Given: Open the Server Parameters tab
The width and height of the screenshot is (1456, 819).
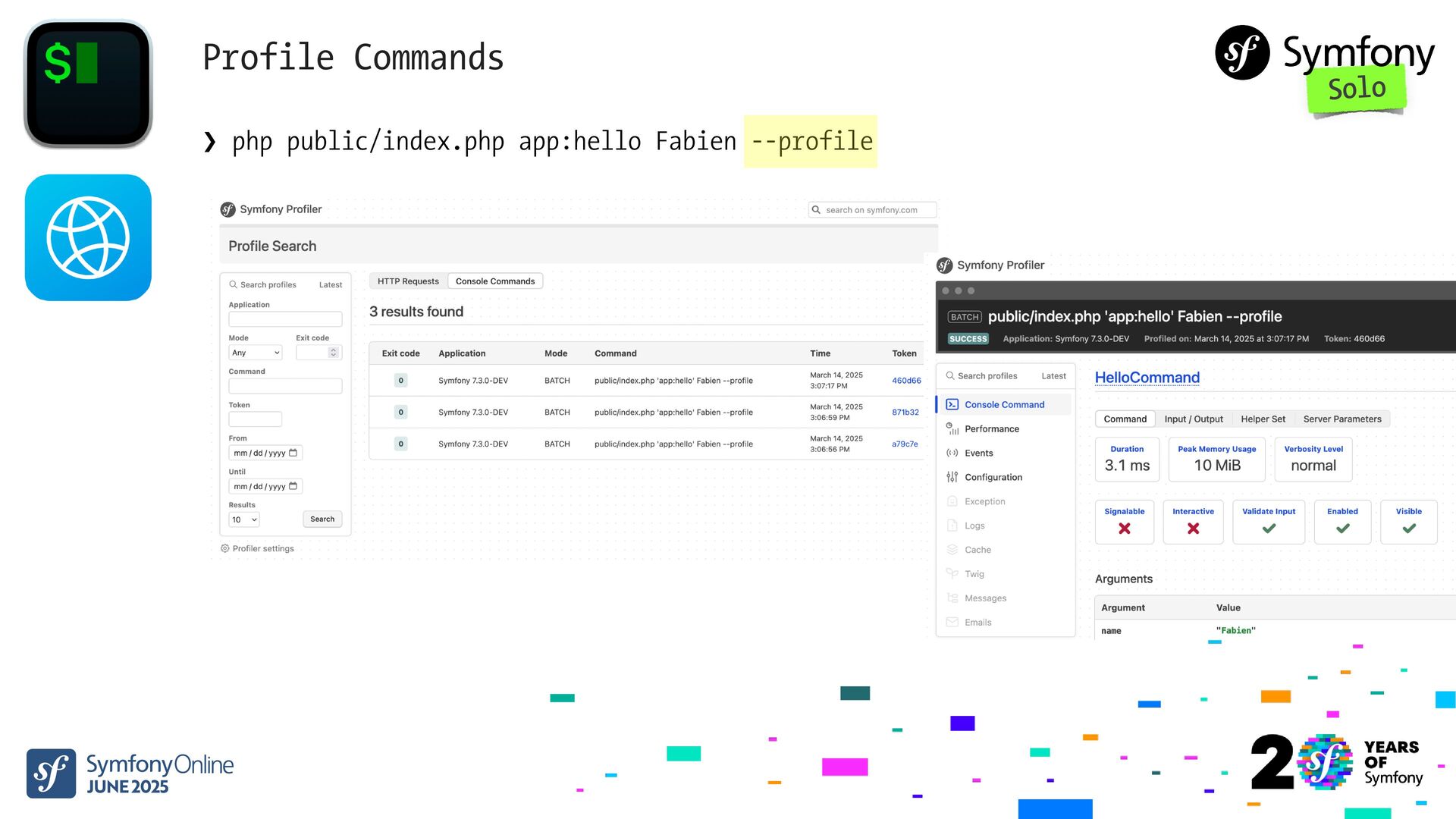Looking at the screenshot, I should click(1341, 419).
